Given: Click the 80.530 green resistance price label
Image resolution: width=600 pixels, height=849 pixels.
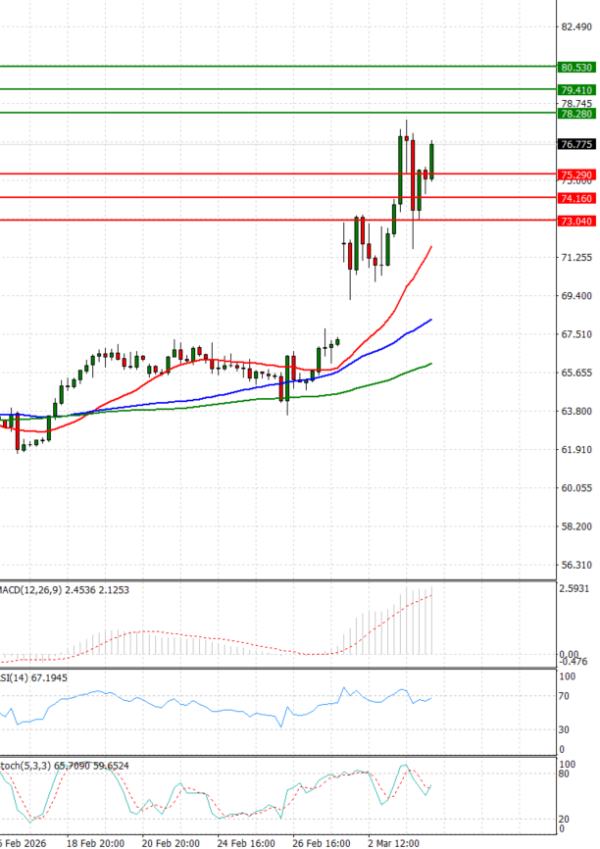Looking at the screenshot, I should (x=577, y=67).
